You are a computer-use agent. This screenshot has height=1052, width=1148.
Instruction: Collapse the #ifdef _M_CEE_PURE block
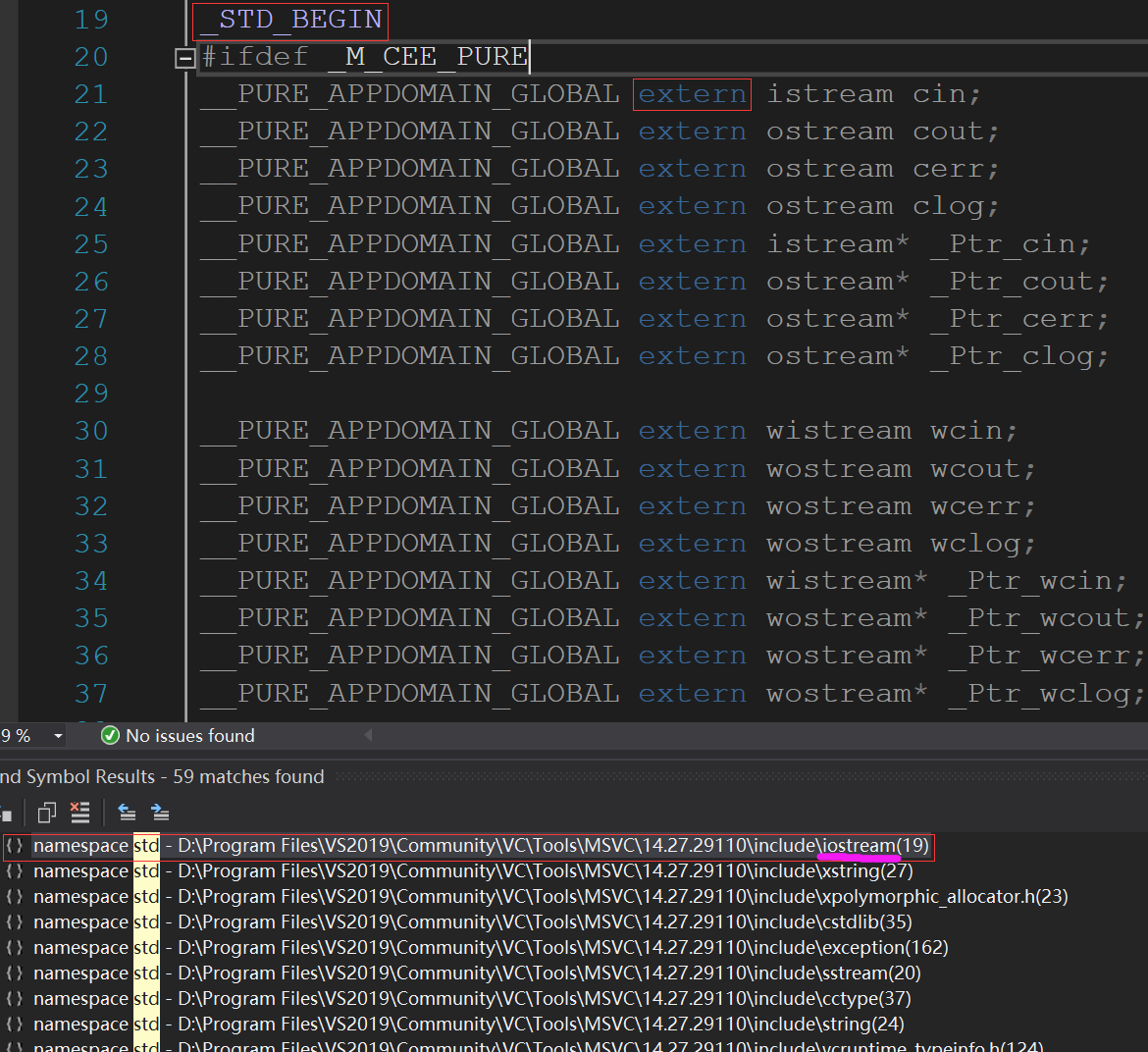click(x=185, y=58)
